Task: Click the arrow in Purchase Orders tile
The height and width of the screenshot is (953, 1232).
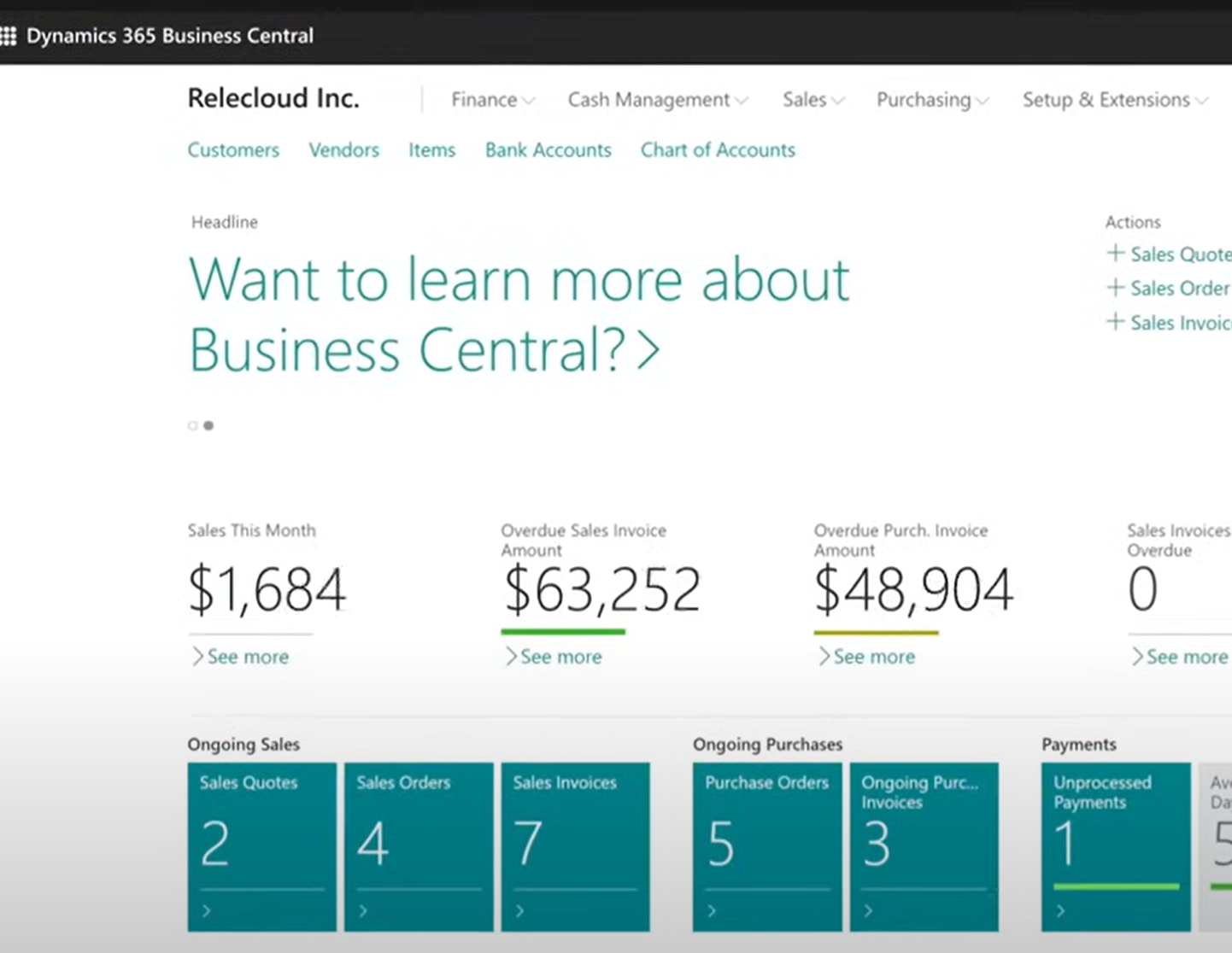Action: (711, 911)
